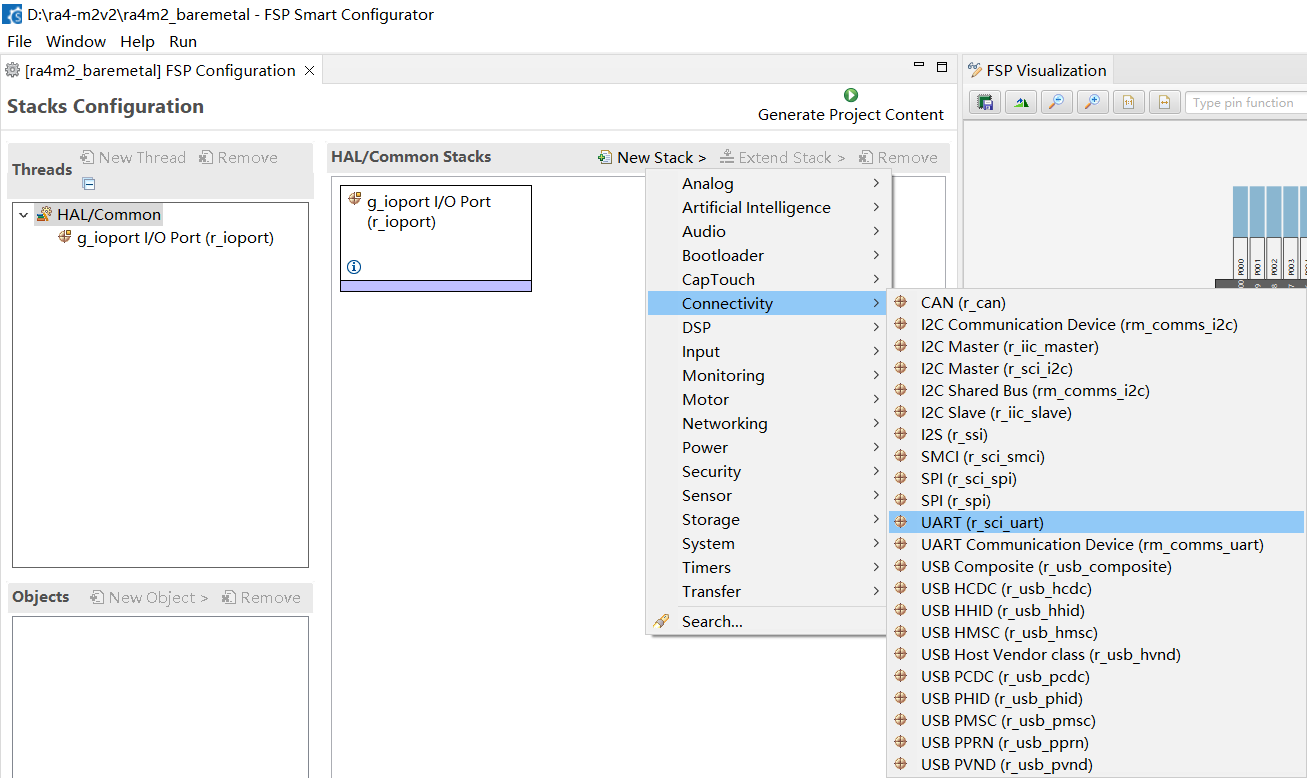
Task: Close the FSP Configuration tab
Action: [309, 70]
